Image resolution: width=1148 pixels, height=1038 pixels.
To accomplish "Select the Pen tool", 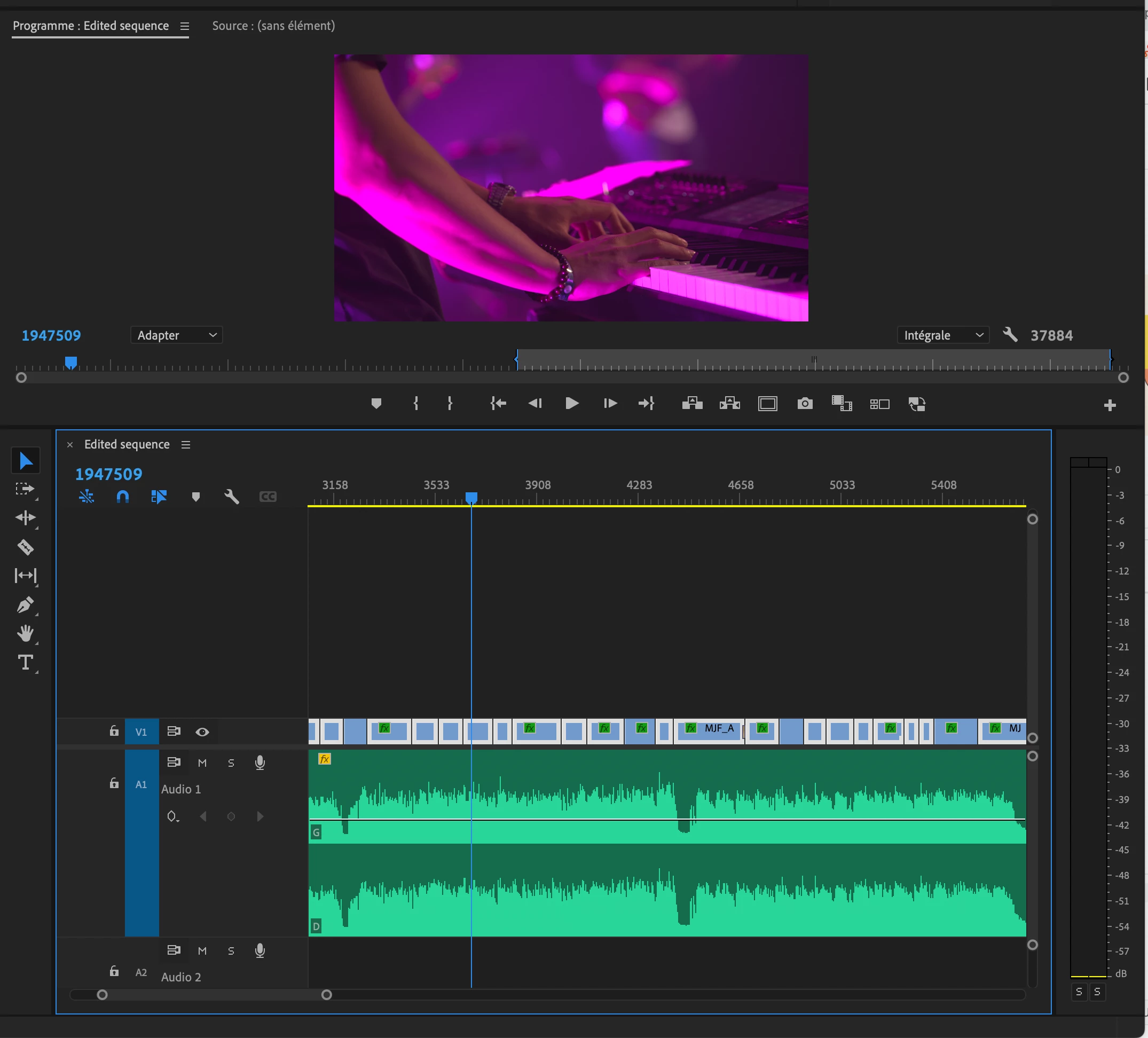I will [25, 604].
